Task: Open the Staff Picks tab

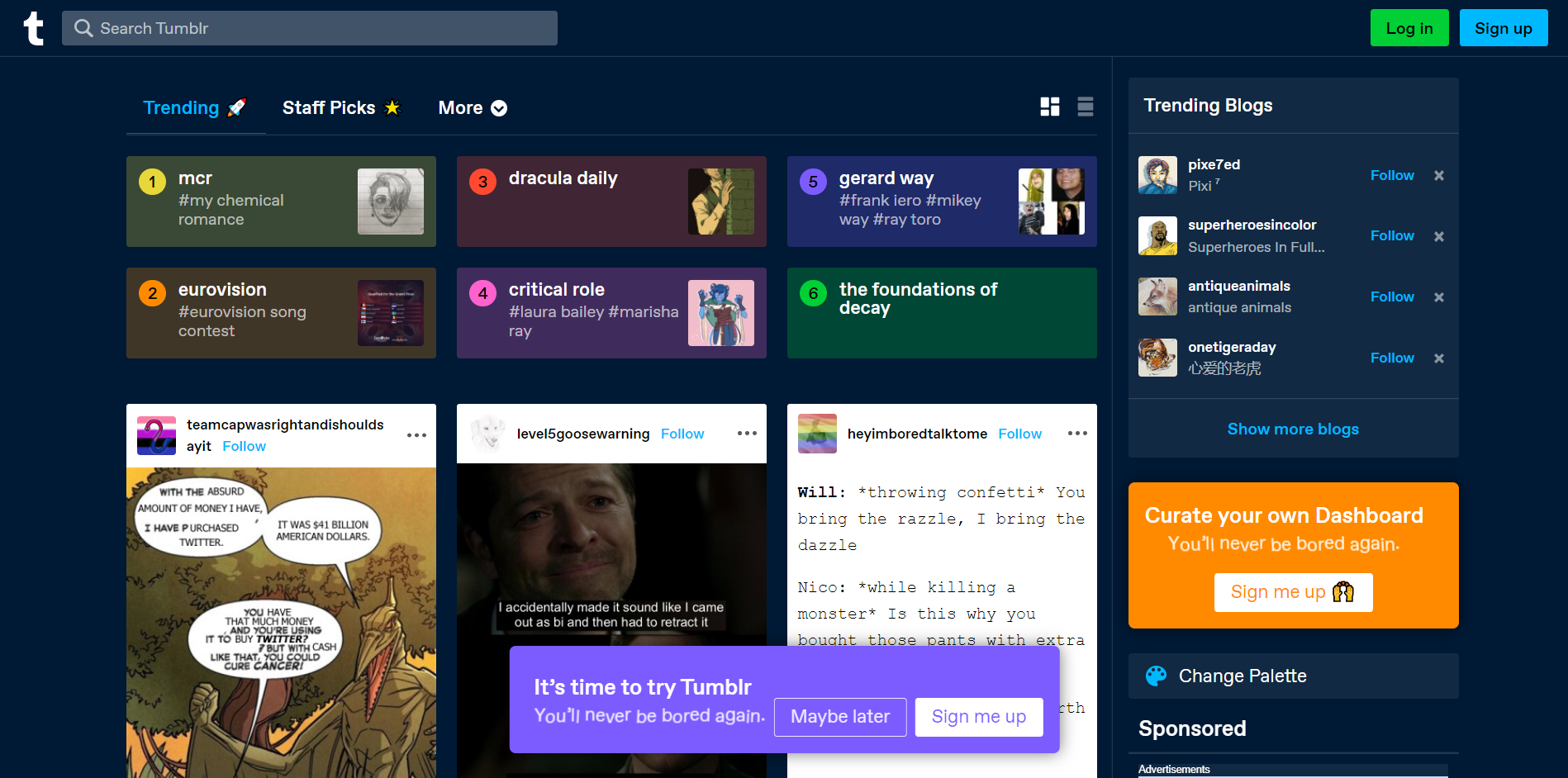Action: coord(341,108)
